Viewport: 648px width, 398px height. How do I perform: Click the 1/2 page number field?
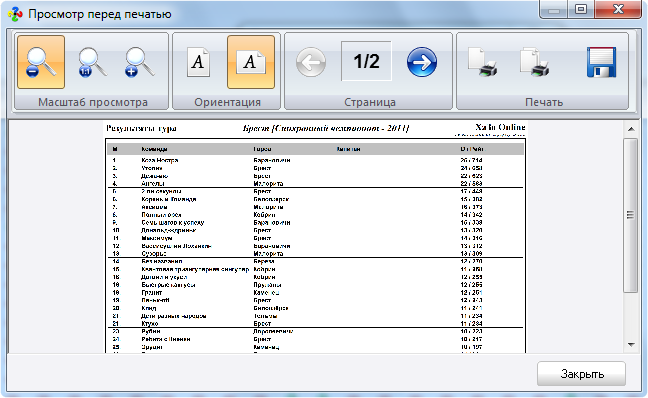pyautogui.click(x=366, y=61)
